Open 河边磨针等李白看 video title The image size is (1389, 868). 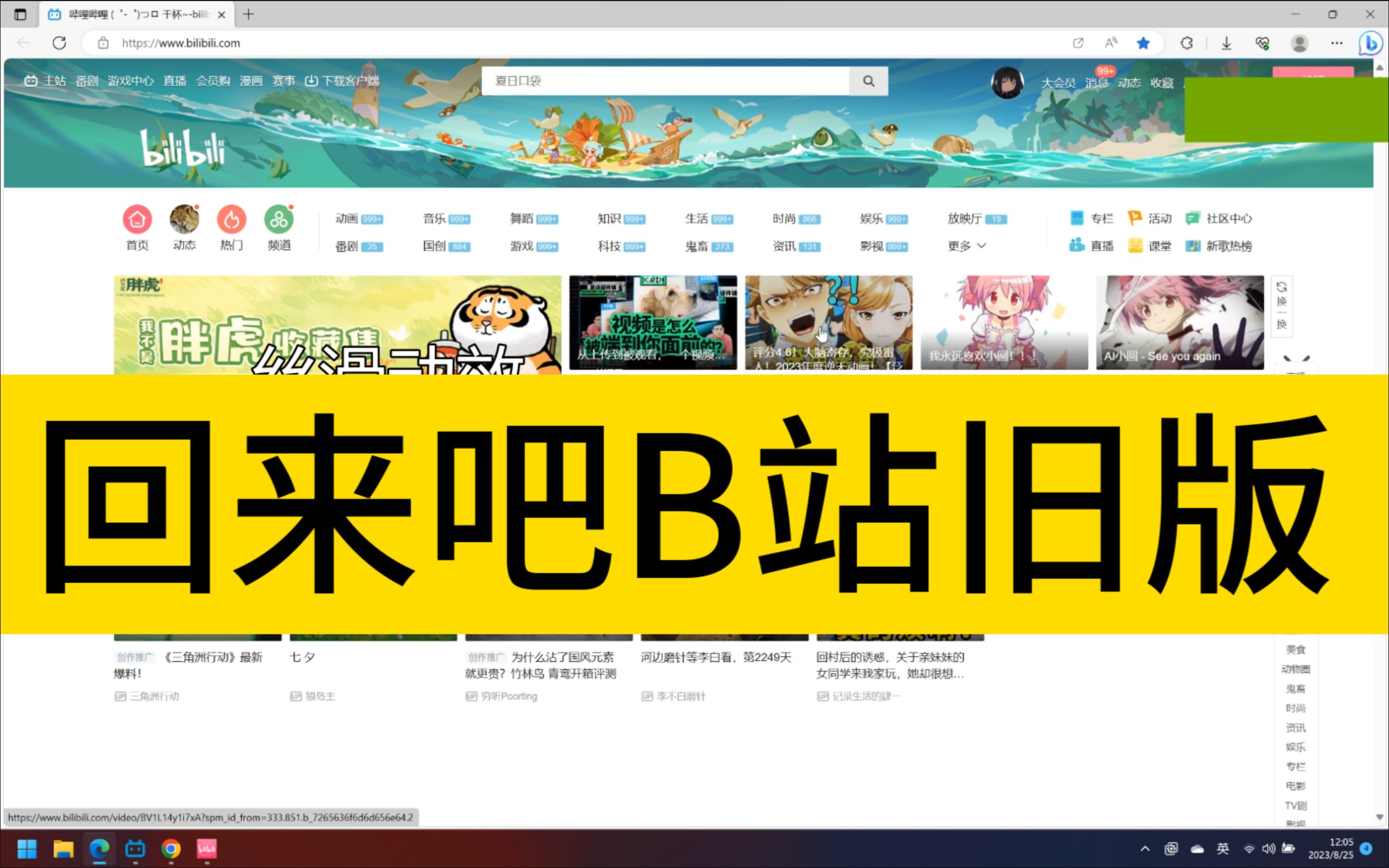point(716,657)
